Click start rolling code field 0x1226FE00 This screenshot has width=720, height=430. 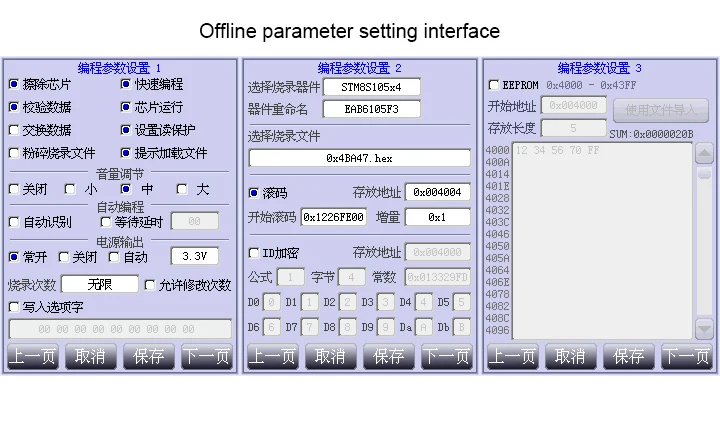tap(334, 217)
